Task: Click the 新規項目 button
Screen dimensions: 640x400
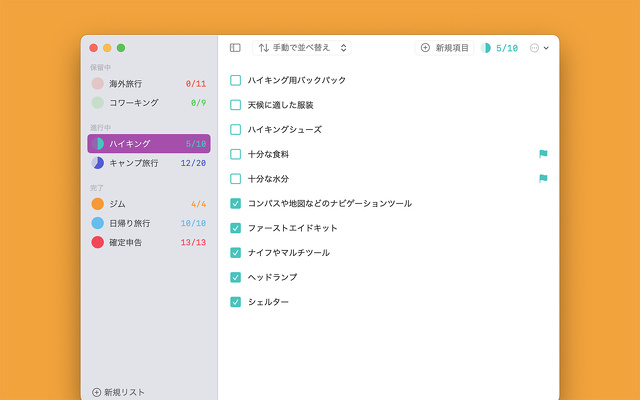Action: tap(444, 47)
